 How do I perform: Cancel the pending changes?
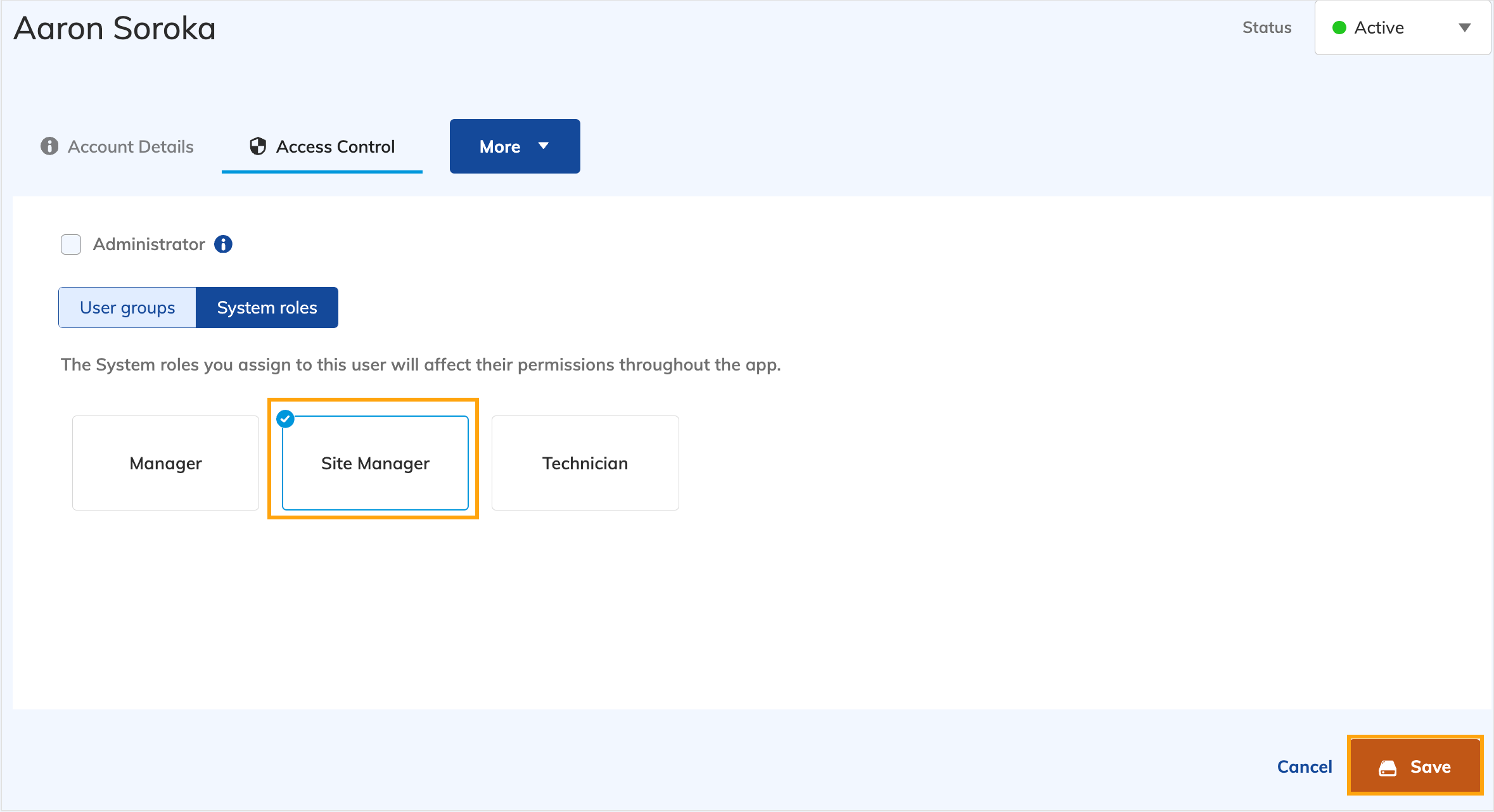1305,766
